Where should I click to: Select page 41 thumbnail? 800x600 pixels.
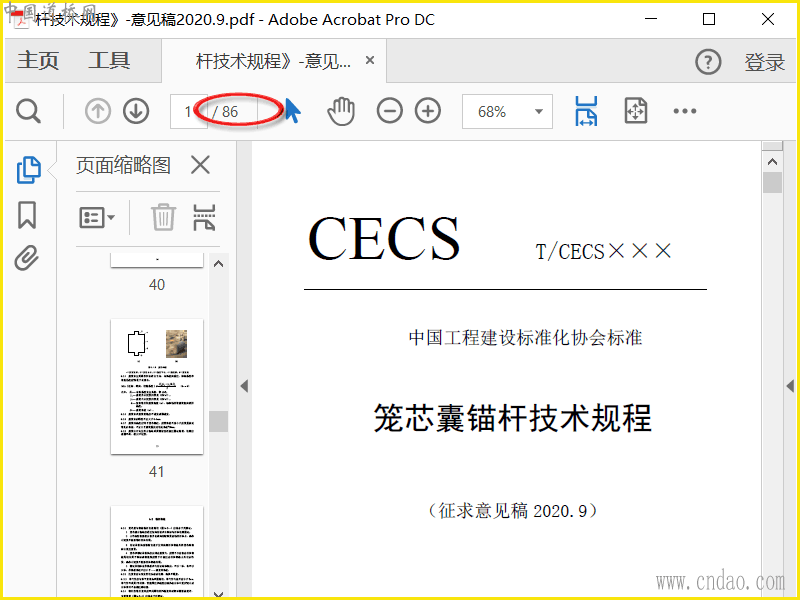point(157,386)
